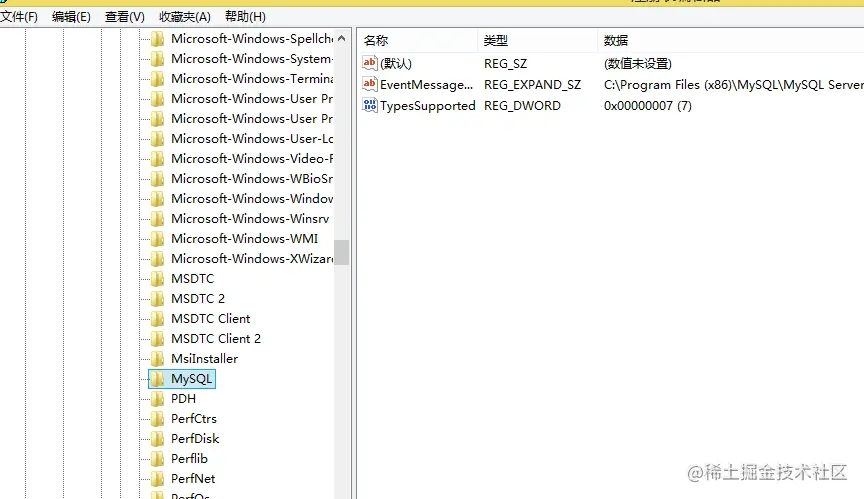864x499 pixels.
Task: Select the Microsoft-Windows-XWizar key label
Action: [252, 258]
